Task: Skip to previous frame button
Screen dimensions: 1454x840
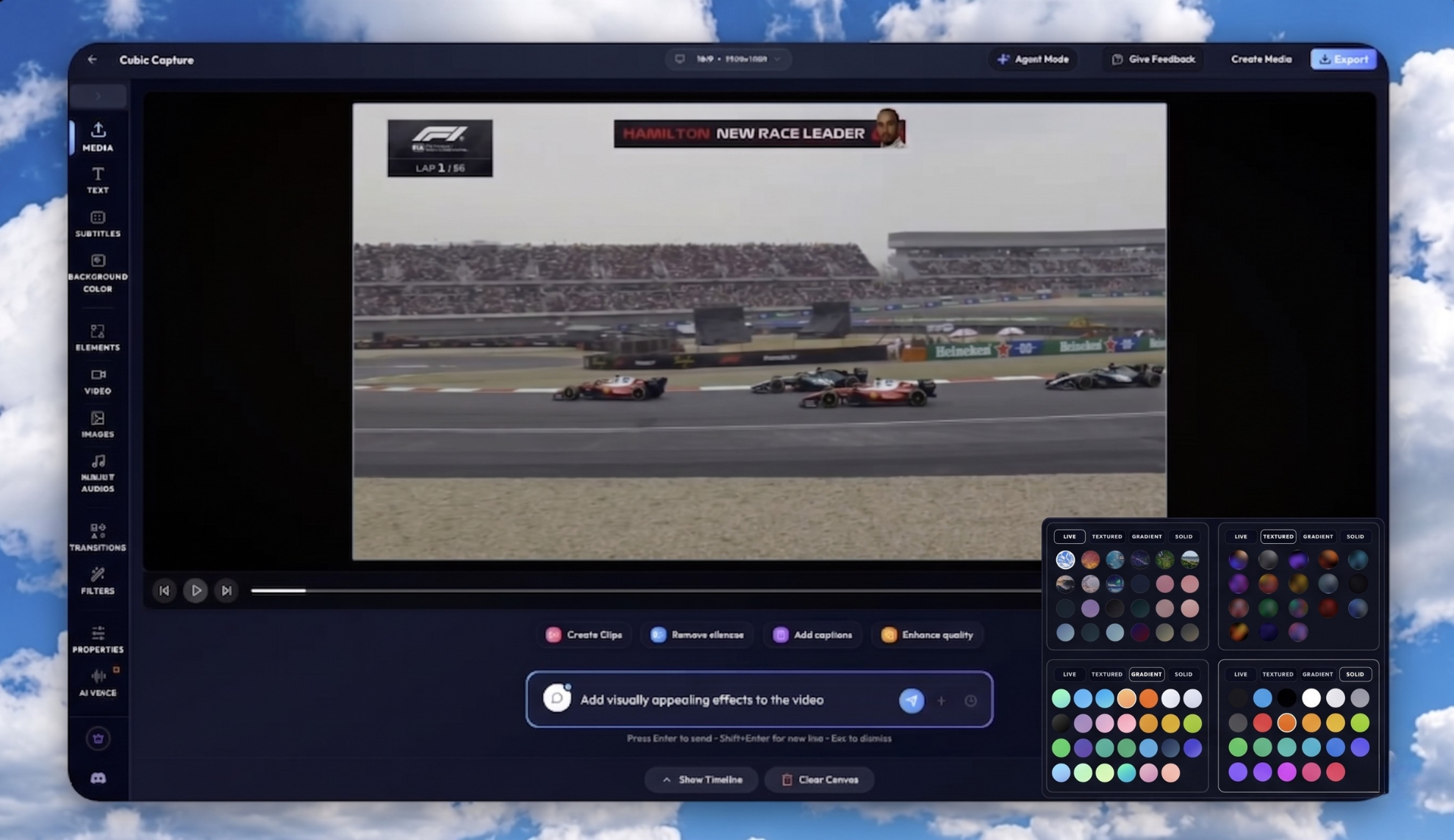Action: coord(164,590)
